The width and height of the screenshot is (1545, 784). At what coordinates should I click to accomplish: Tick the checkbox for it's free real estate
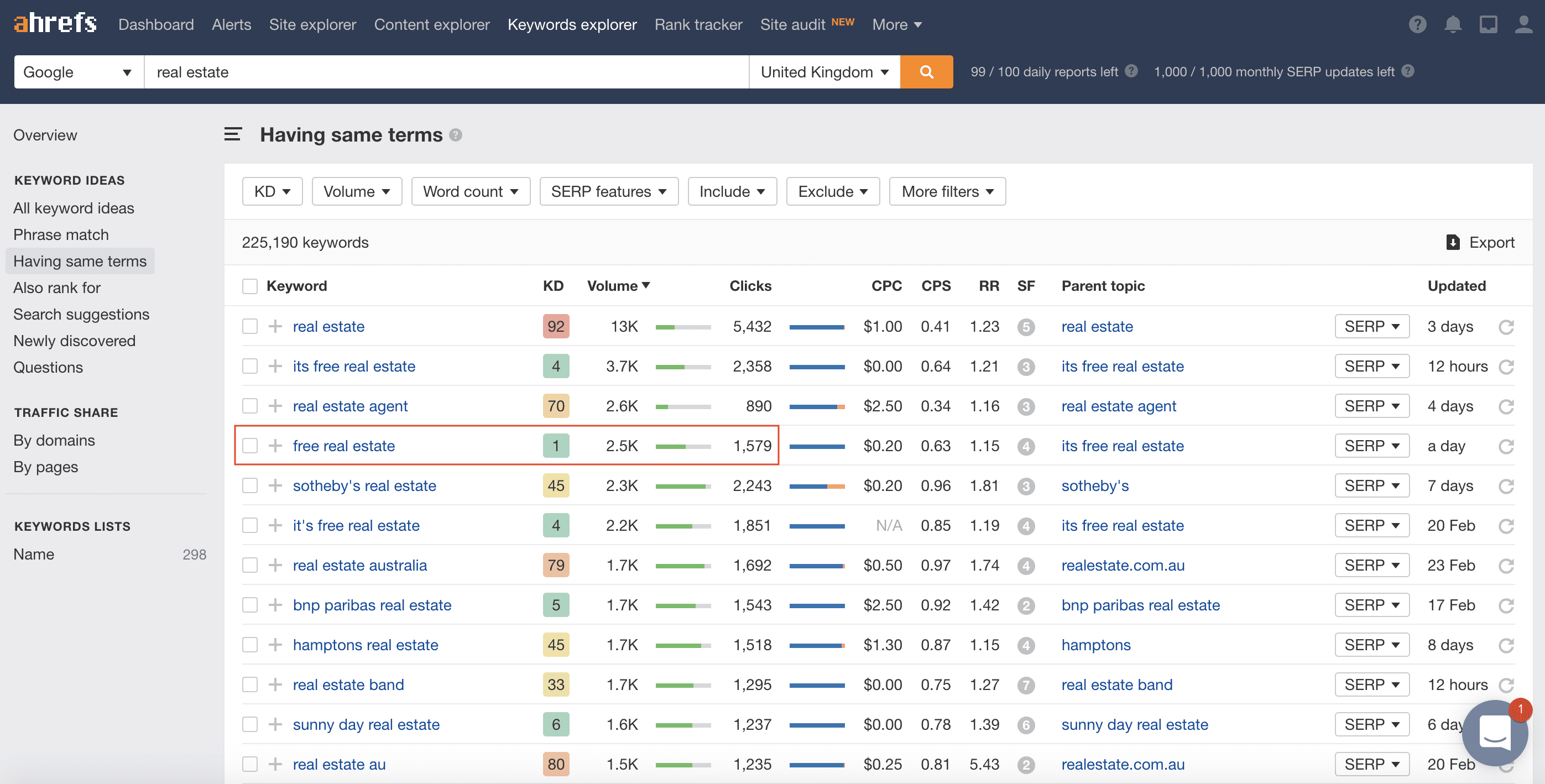(249, 525)
